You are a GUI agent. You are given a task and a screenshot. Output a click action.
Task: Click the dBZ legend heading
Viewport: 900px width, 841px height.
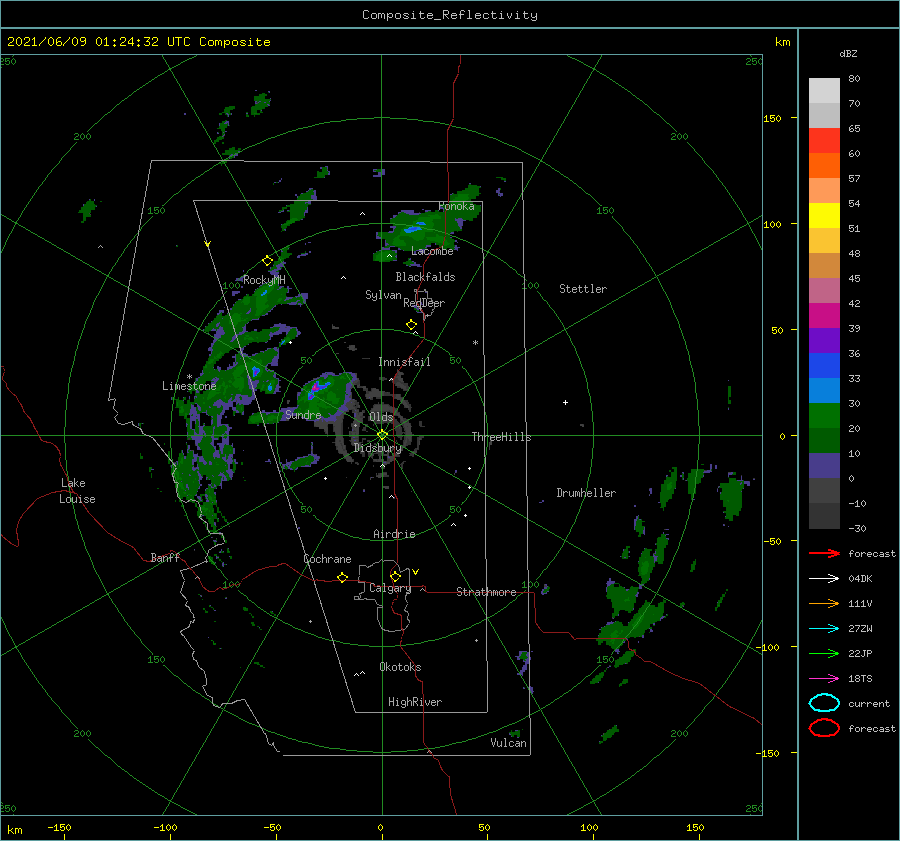coord(848,54)
